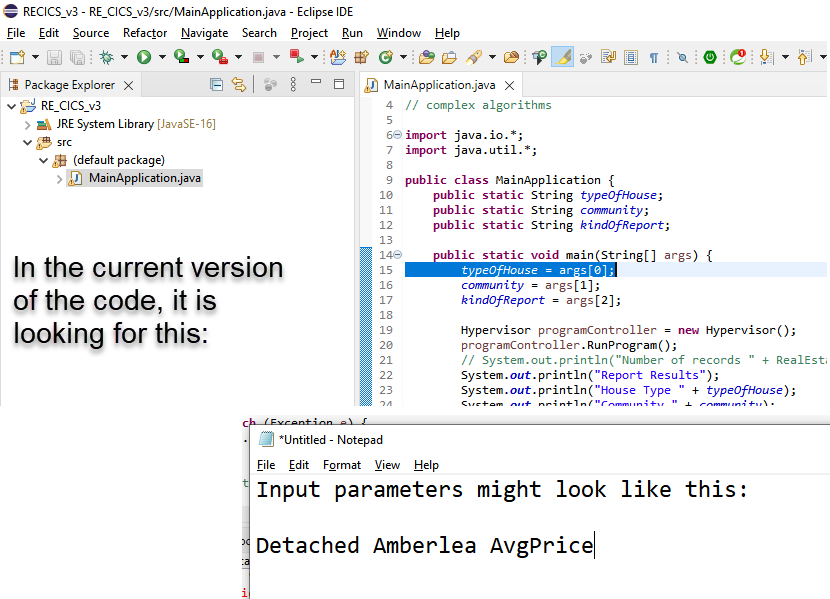The width and height of the screenshot is (830, 599).
Task: Start debugging with the bug icon
Action: click(x=106, y=58)
